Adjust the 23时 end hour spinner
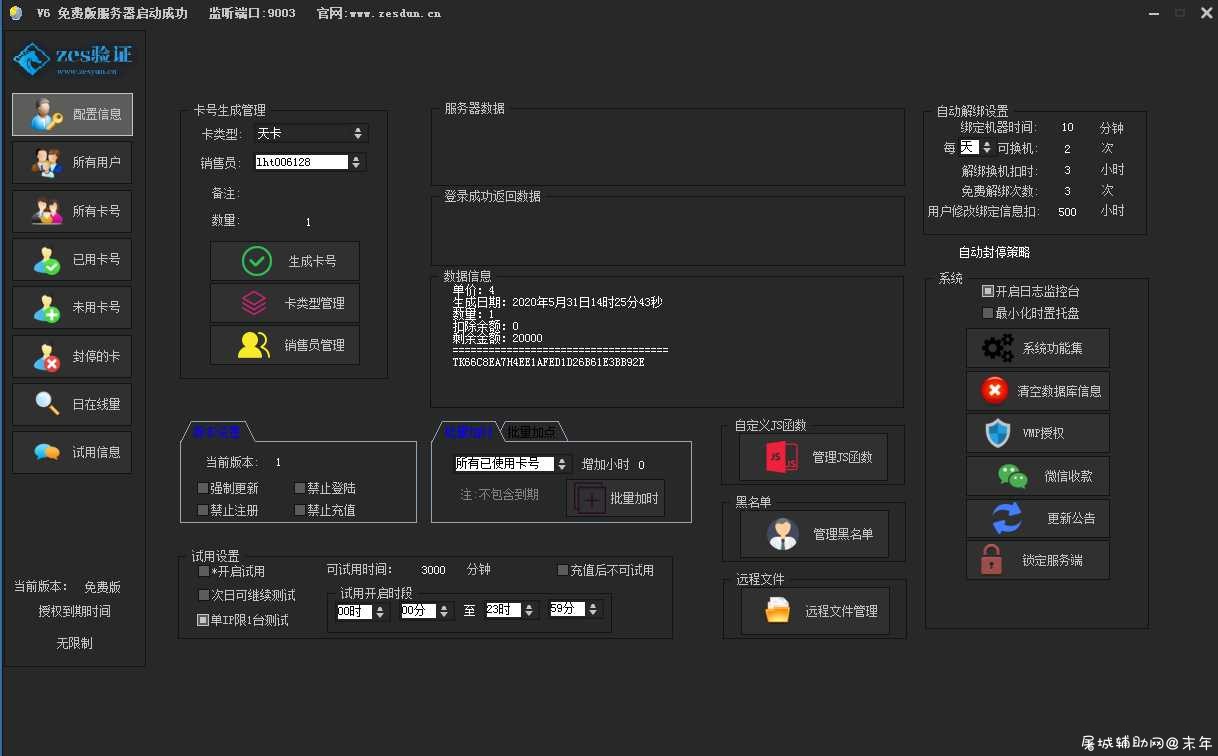 point(512,609)
